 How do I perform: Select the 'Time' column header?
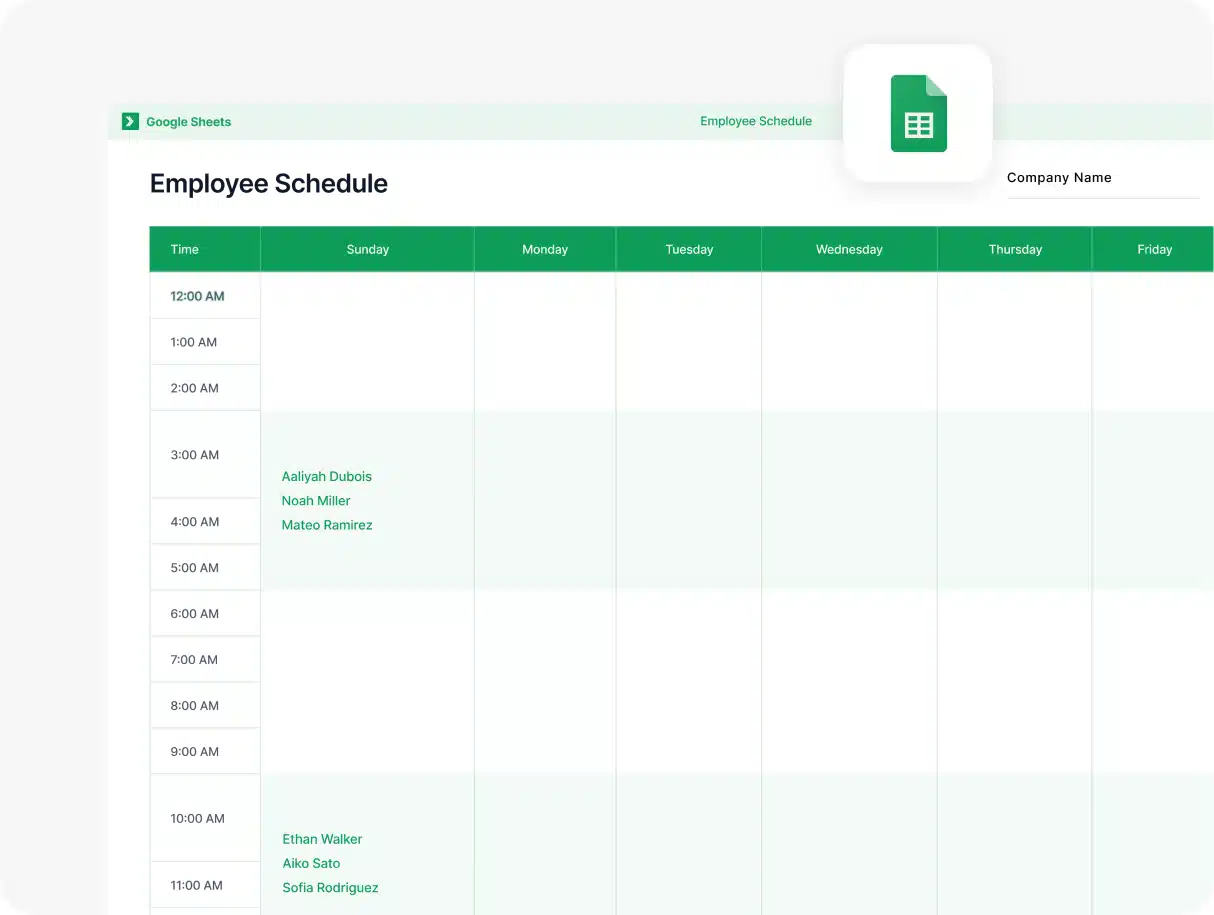click(x=184, y=249)
